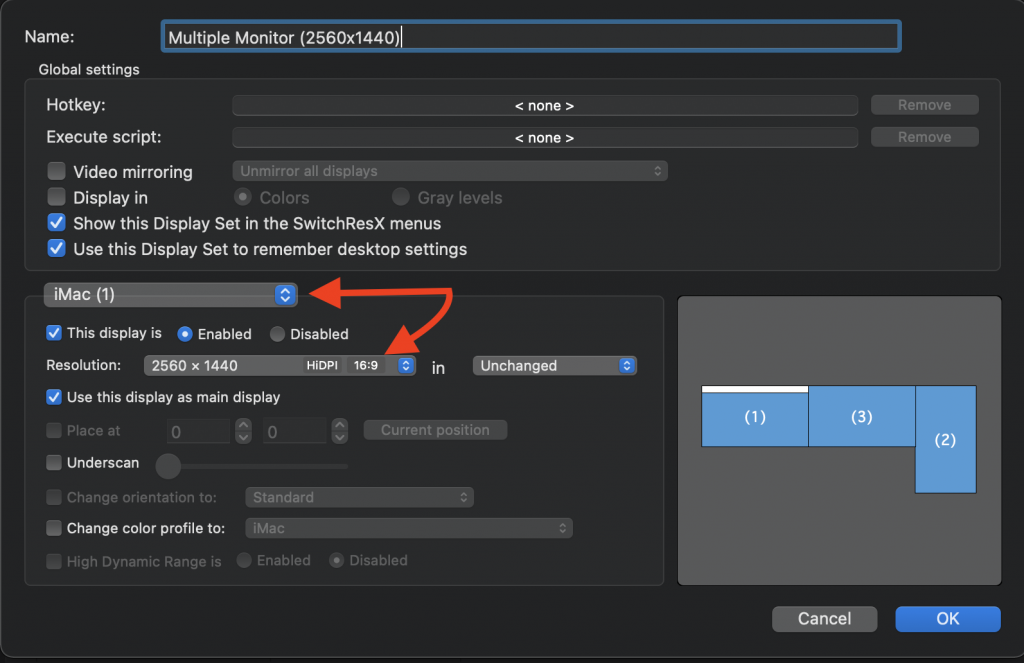Click Remove button next to Hotkey
Viewport: 1024px width, 663px height.
[924, 105]
